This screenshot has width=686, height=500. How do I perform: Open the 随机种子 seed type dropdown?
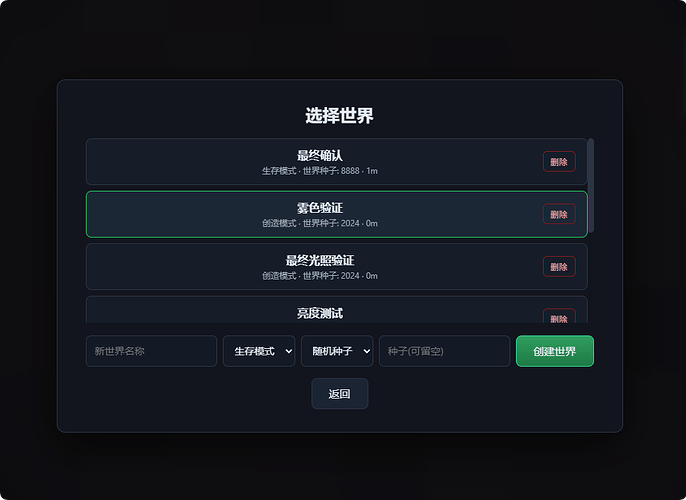click(x=337, y=351)
